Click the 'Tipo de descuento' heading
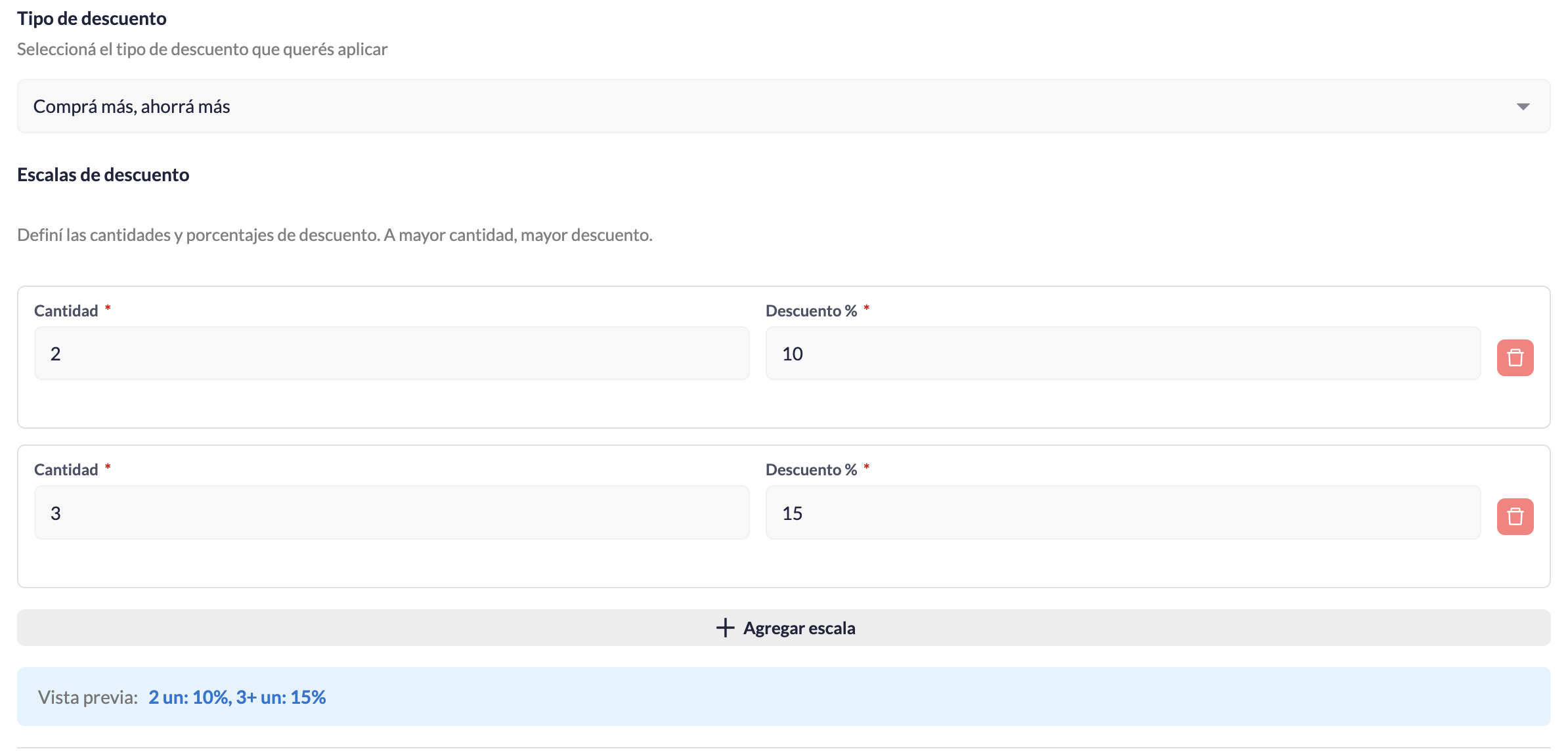Viewport: 1568px width, 755px height. (x=92, y=18)
